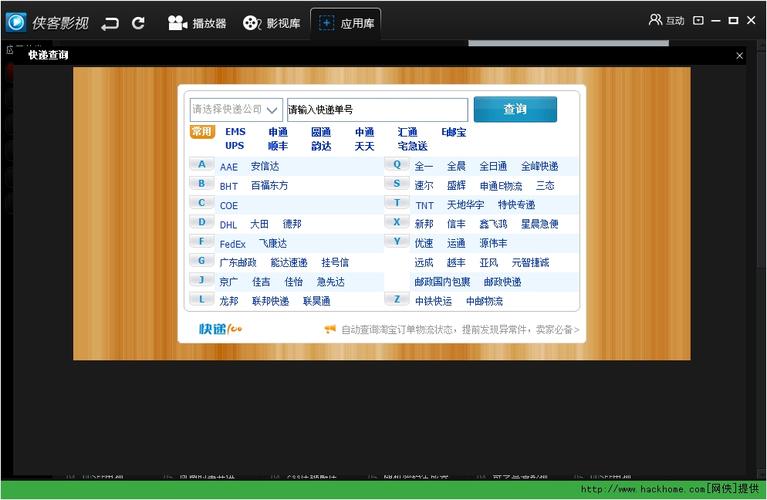767x500 pixels.
Task: Select FedEx courier
Action: pyautogui.click(x=232, y=244)
